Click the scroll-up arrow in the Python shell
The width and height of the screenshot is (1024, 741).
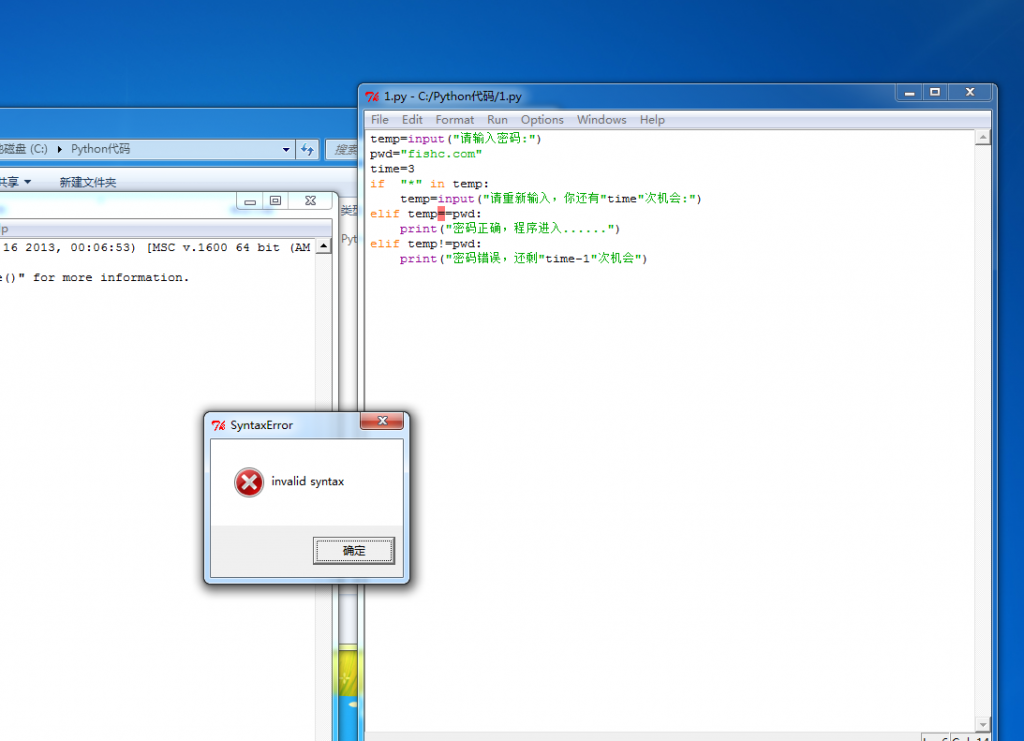(323, 248)
